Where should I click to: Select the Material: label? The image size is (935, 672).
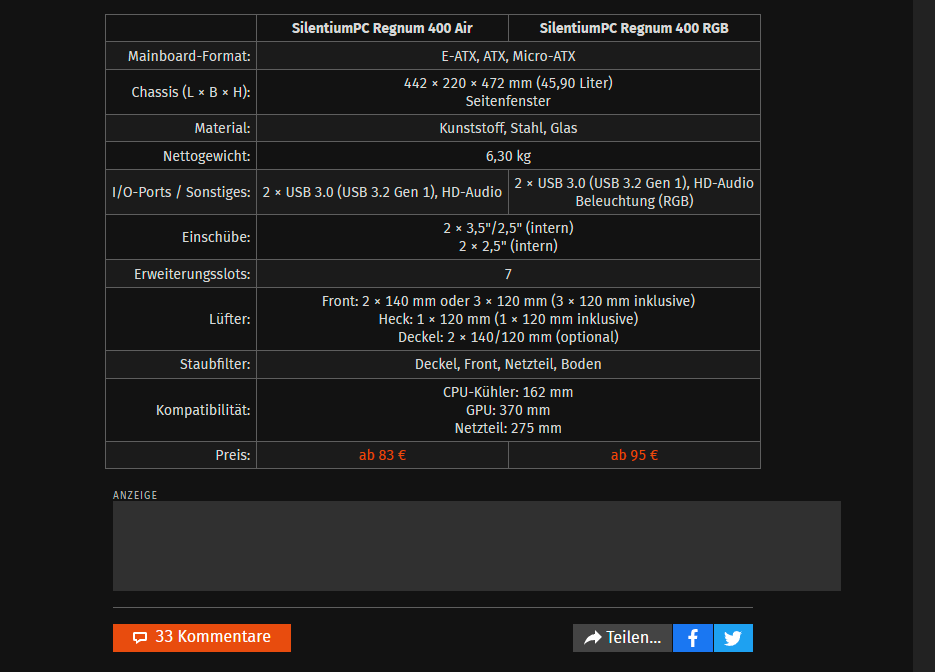[222, 128]
